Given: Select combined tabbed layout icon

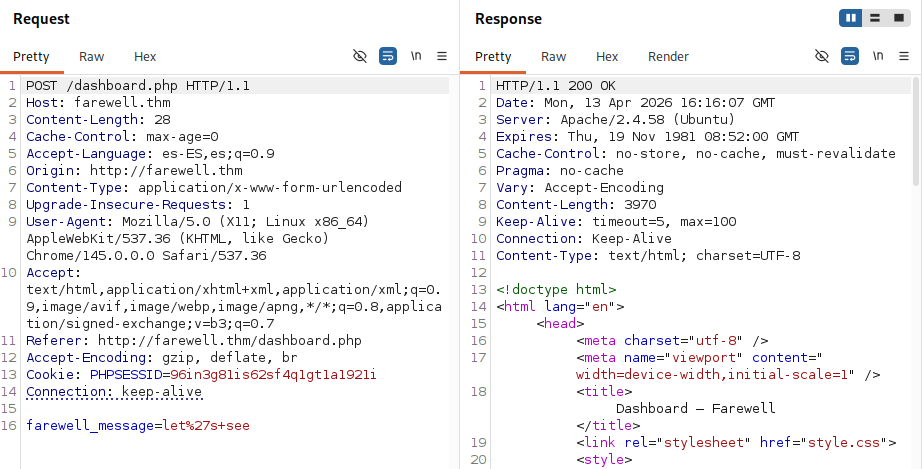Looking at the screenshot, I should click(x=898, y=18).
